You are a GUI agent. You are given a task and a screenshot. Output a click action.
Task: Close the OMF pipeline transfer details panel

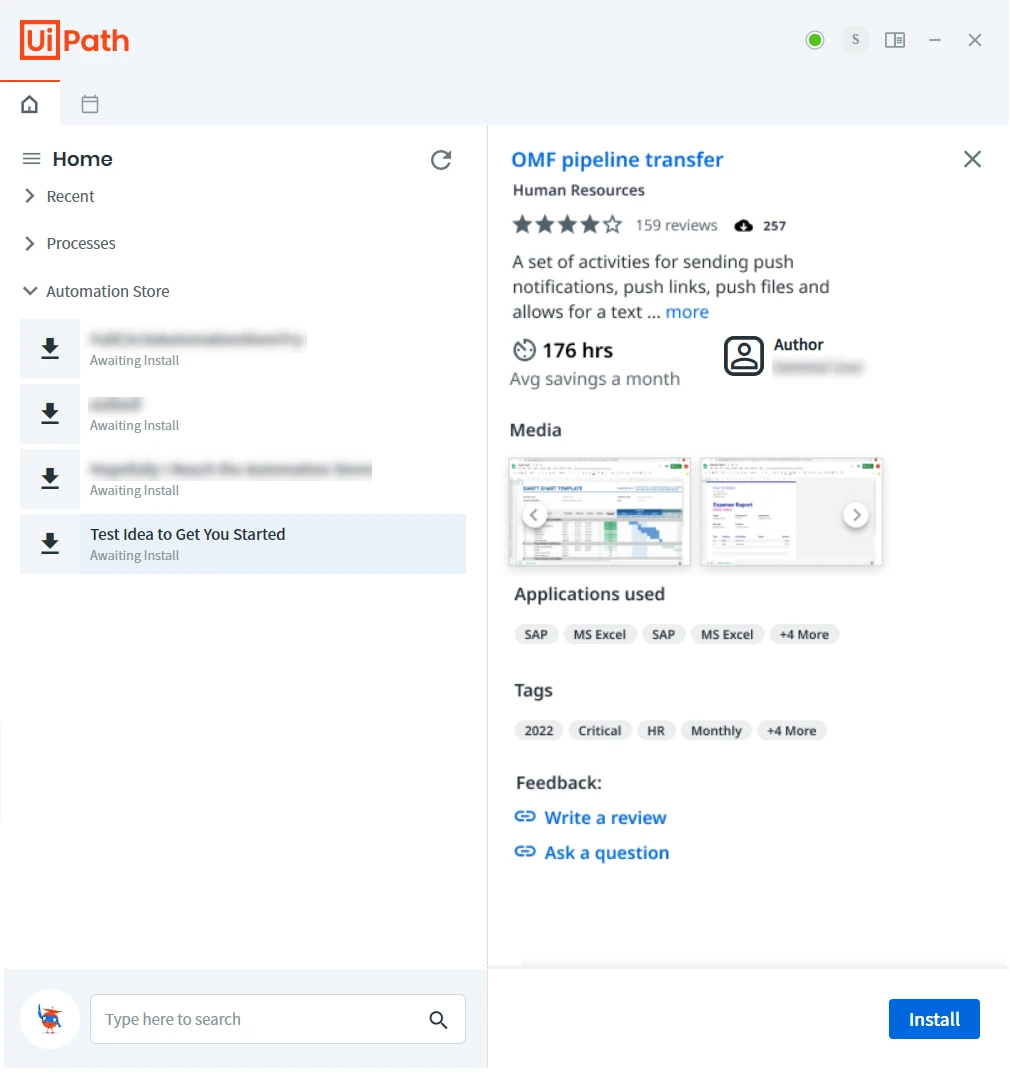[972, 159]
